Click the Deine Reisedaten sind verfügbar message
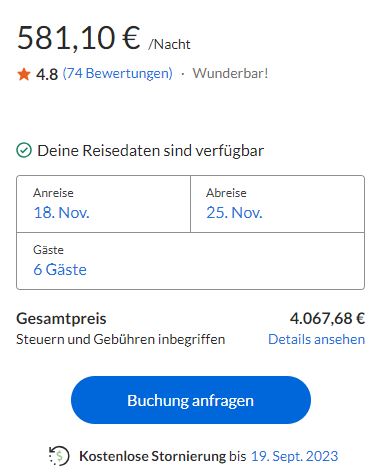Screen dimensions: 385x475 [151, 151]
